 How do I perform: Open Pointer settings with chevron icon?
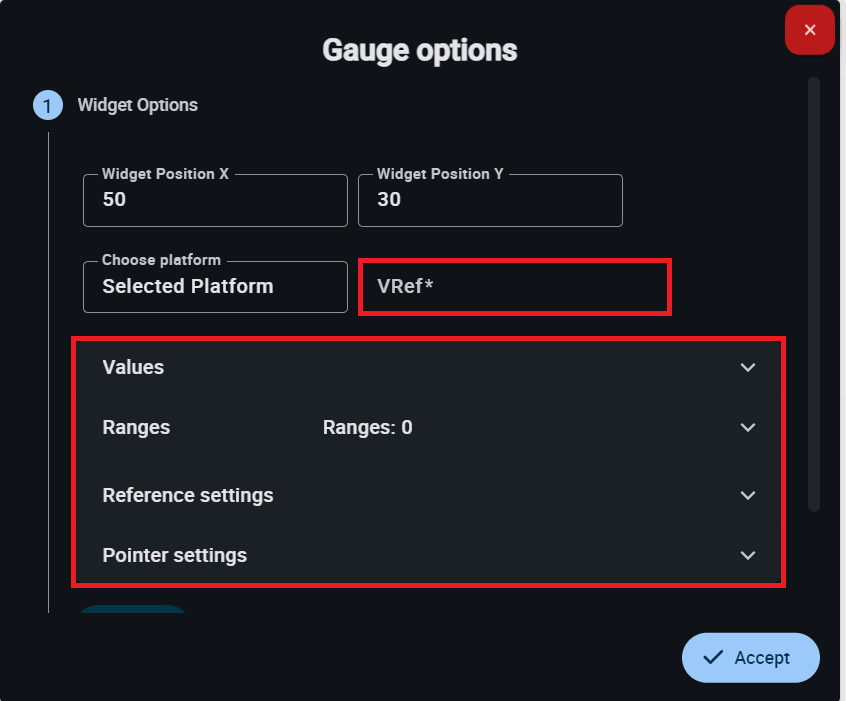click(747, 555)
